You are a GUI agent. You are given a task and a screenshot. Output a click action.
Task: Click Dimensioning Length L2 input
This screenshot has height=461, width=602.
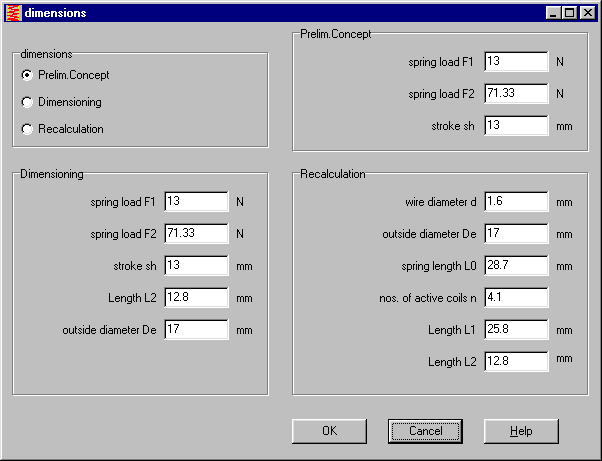click(x=196, y=298)
